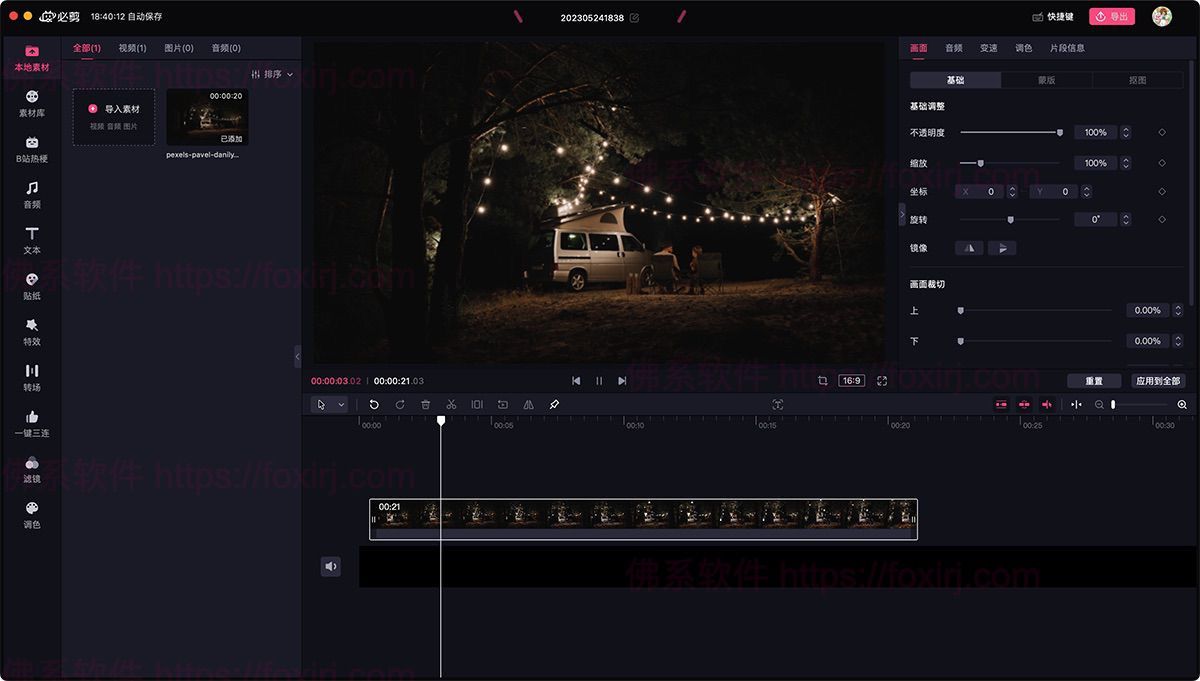Open the 转场 transitions panel
The width and height of the screenshot is (1200, 681).
tap(32, 377)
